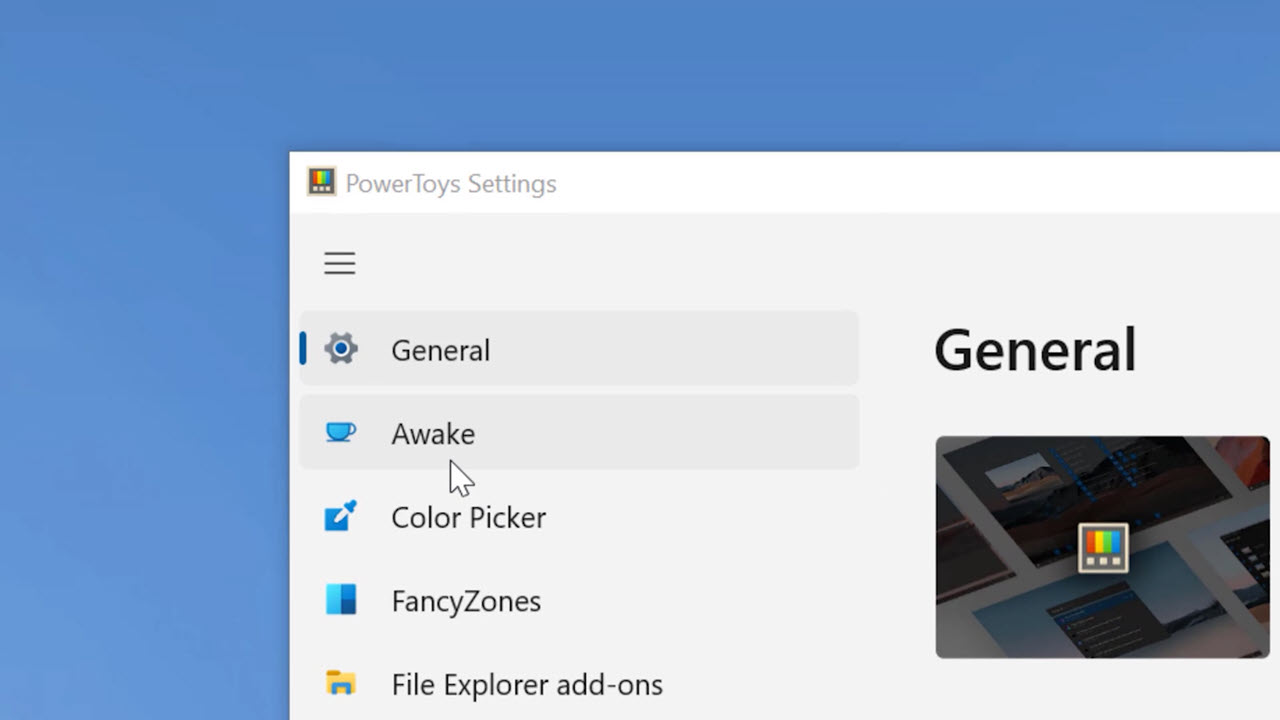Open File Explorer add-ons settings
The image size is (1280, 720).
click(x=527, y=684)
